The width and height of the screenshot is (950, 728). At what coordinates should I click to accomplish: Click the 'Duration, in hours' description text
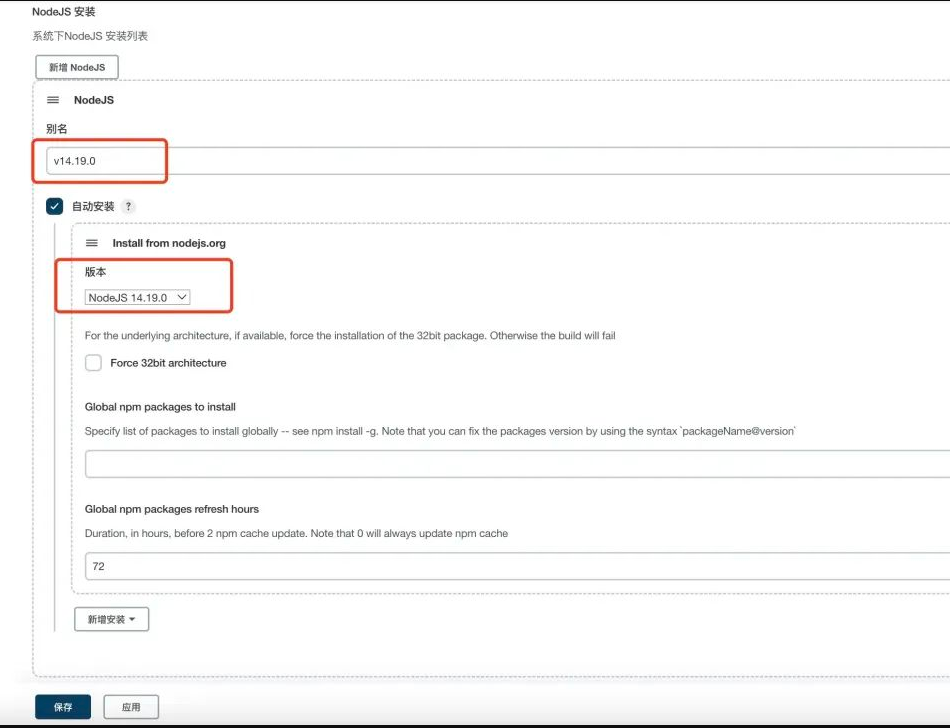[296, 533]
